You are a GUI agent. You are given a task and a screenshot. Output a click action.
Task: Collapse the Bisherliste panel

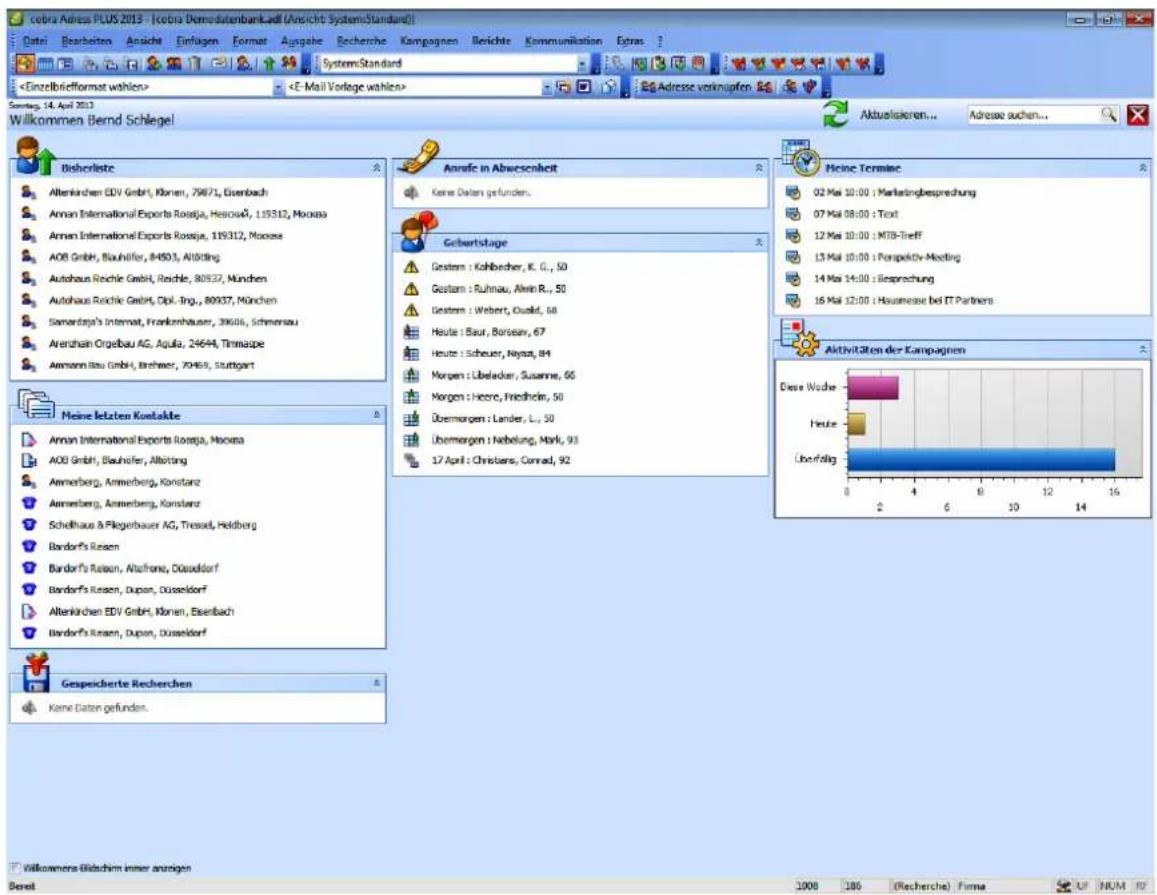point(376,168)
